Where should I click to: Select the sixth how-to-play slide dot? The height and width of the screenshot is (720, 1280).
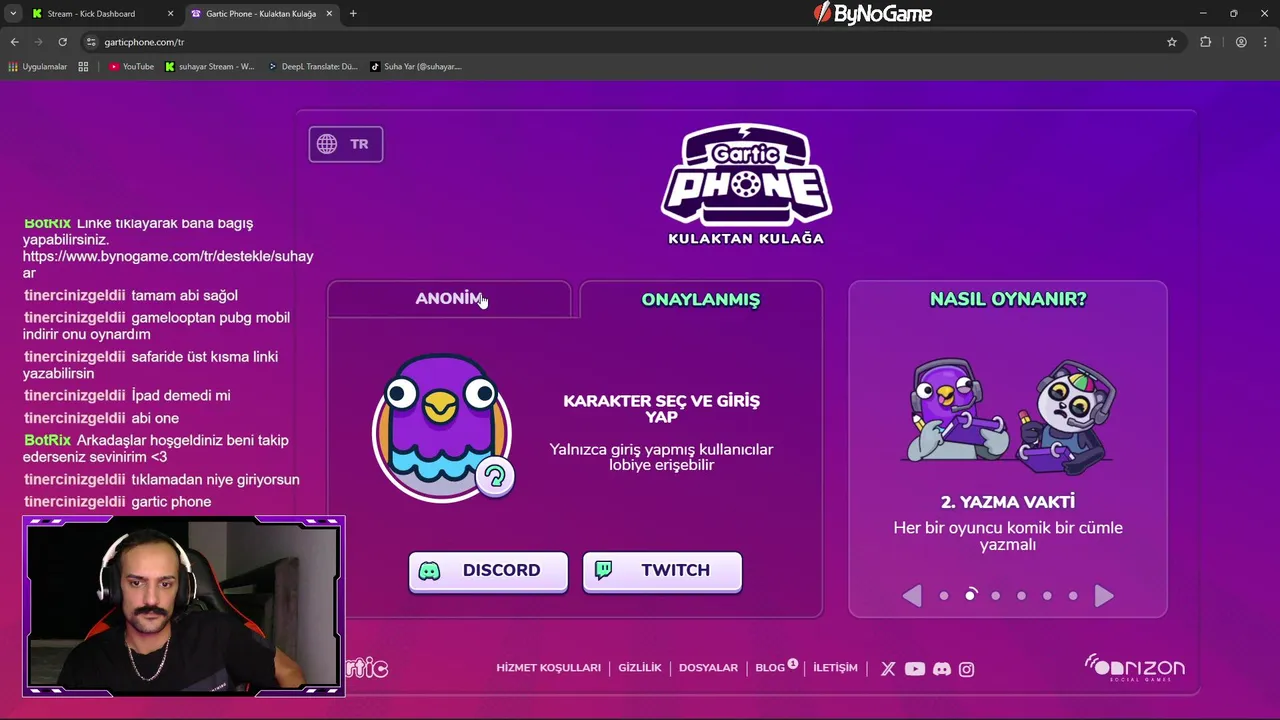(1073, 596)
